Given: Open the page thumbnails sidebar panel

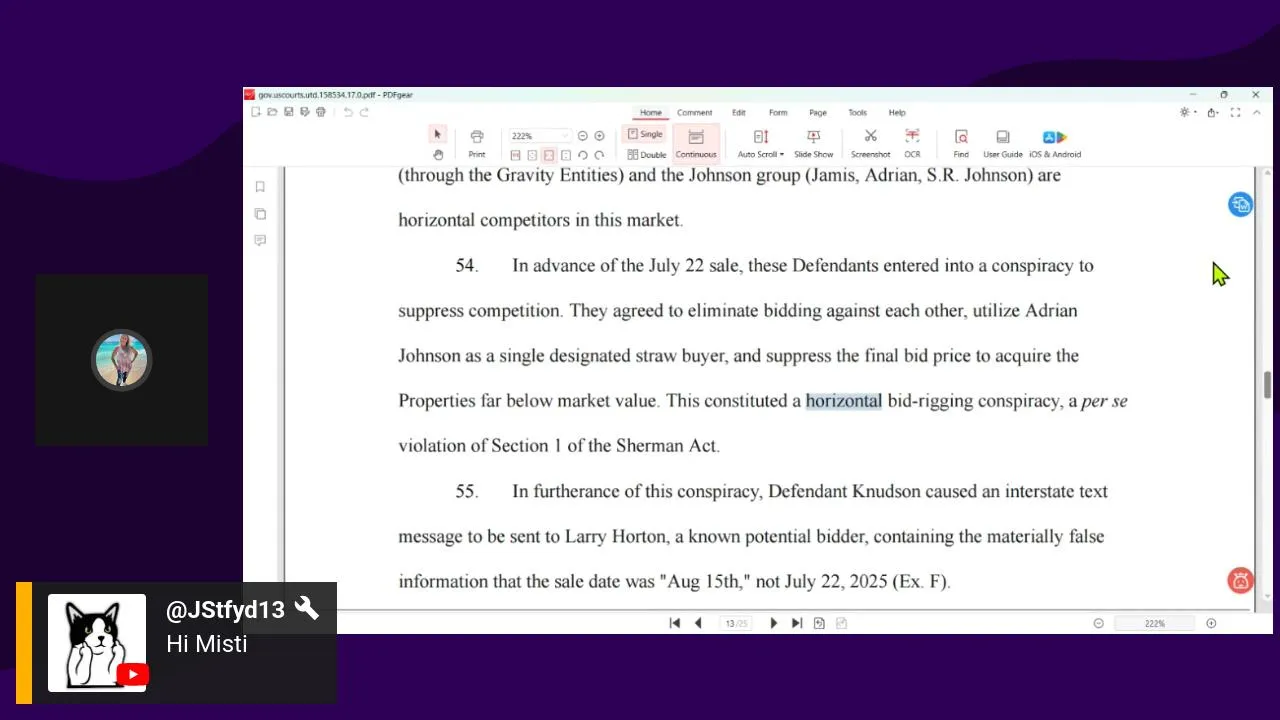Looking at the screenshot, I should coord(260,214).
